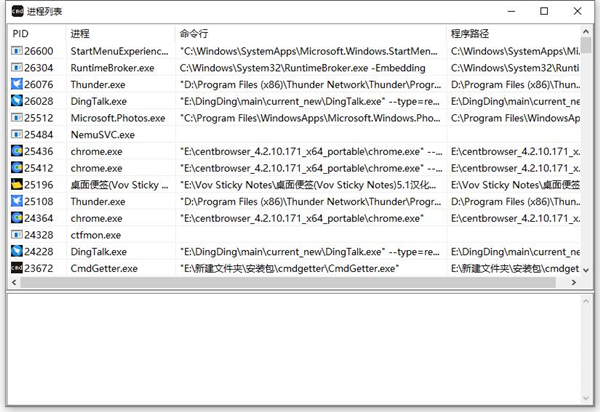Click the Microsoft.Photos icon beside PID 25512
The width and height of the screenshot is (600, 412).
click(x=16, y=118)
